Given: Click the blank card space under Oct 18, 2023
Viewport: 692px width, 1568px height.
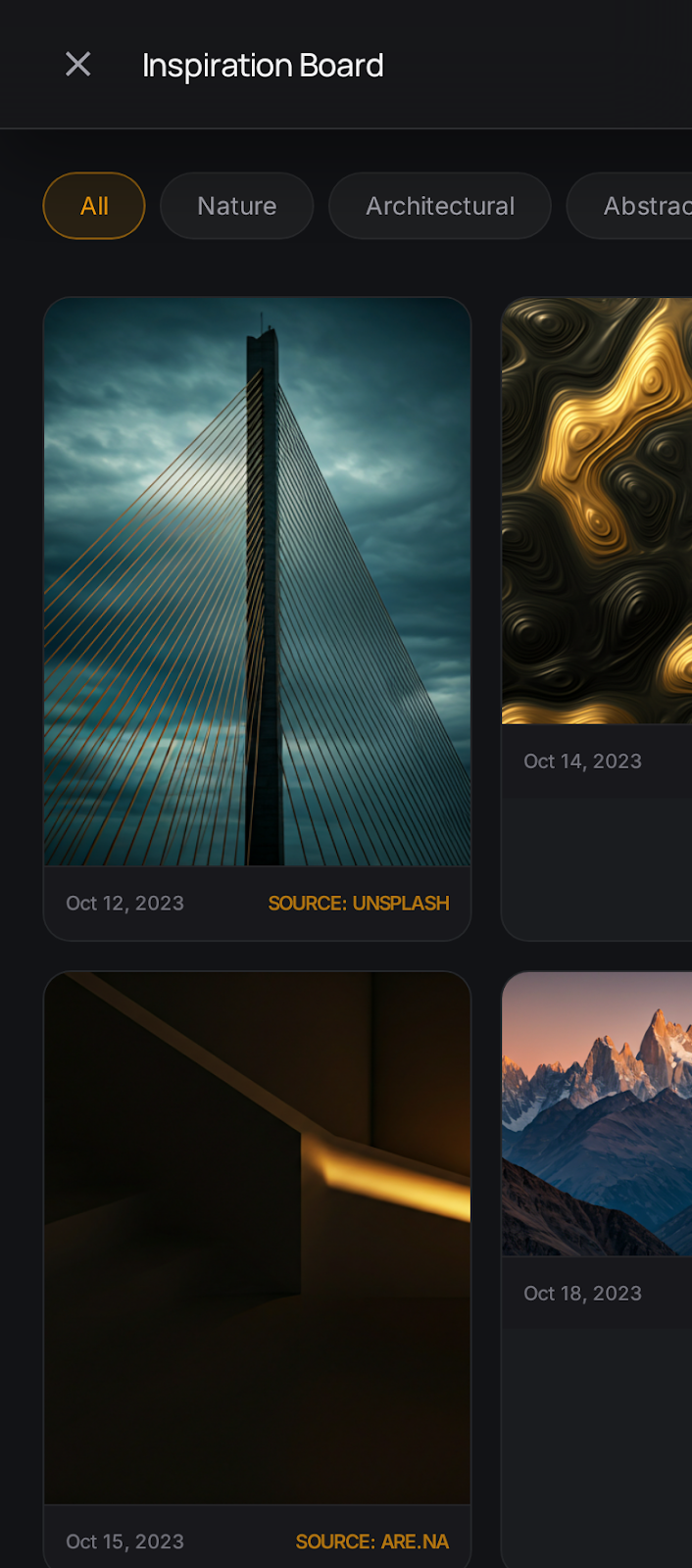Looking at the screenshot, I should coord(597,1445).
